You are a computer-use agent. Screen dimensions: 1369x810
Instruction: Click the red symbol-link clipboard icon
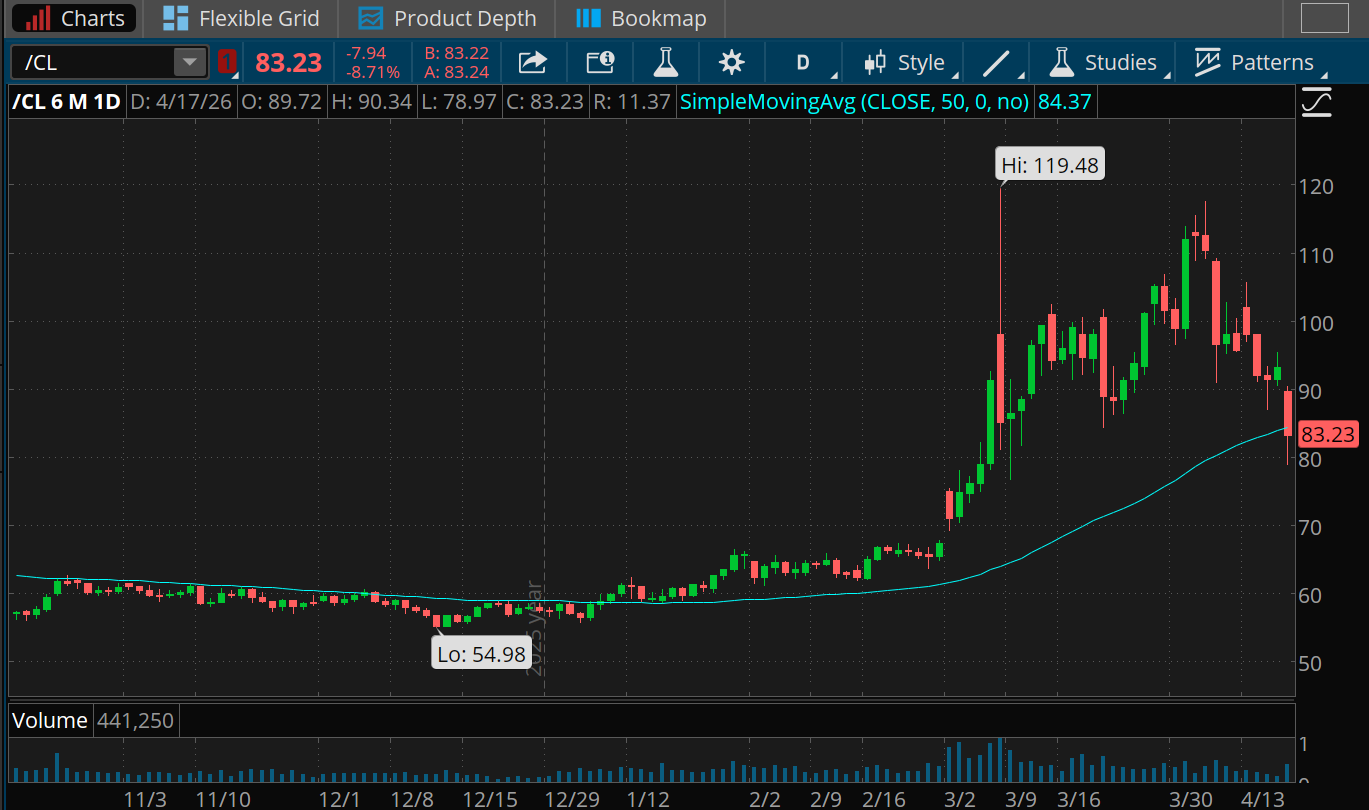(226, 63)
